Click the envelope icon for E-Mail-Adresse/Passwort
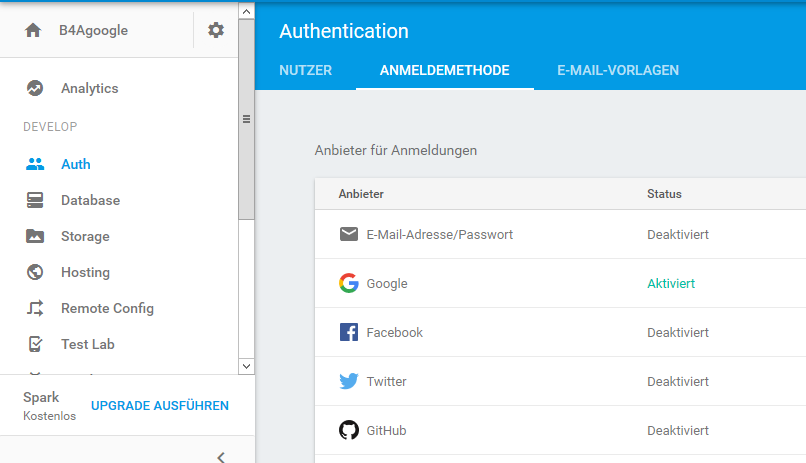This screenshot has width=806, height=463. pos(349,234)
